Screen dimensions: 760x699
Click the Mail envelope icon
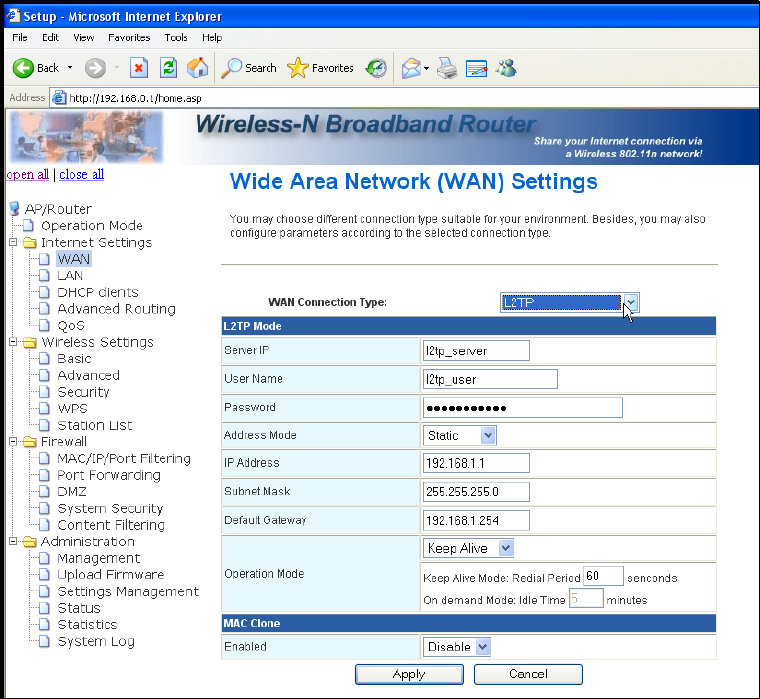pyautogui.click(x=411, y=68)
